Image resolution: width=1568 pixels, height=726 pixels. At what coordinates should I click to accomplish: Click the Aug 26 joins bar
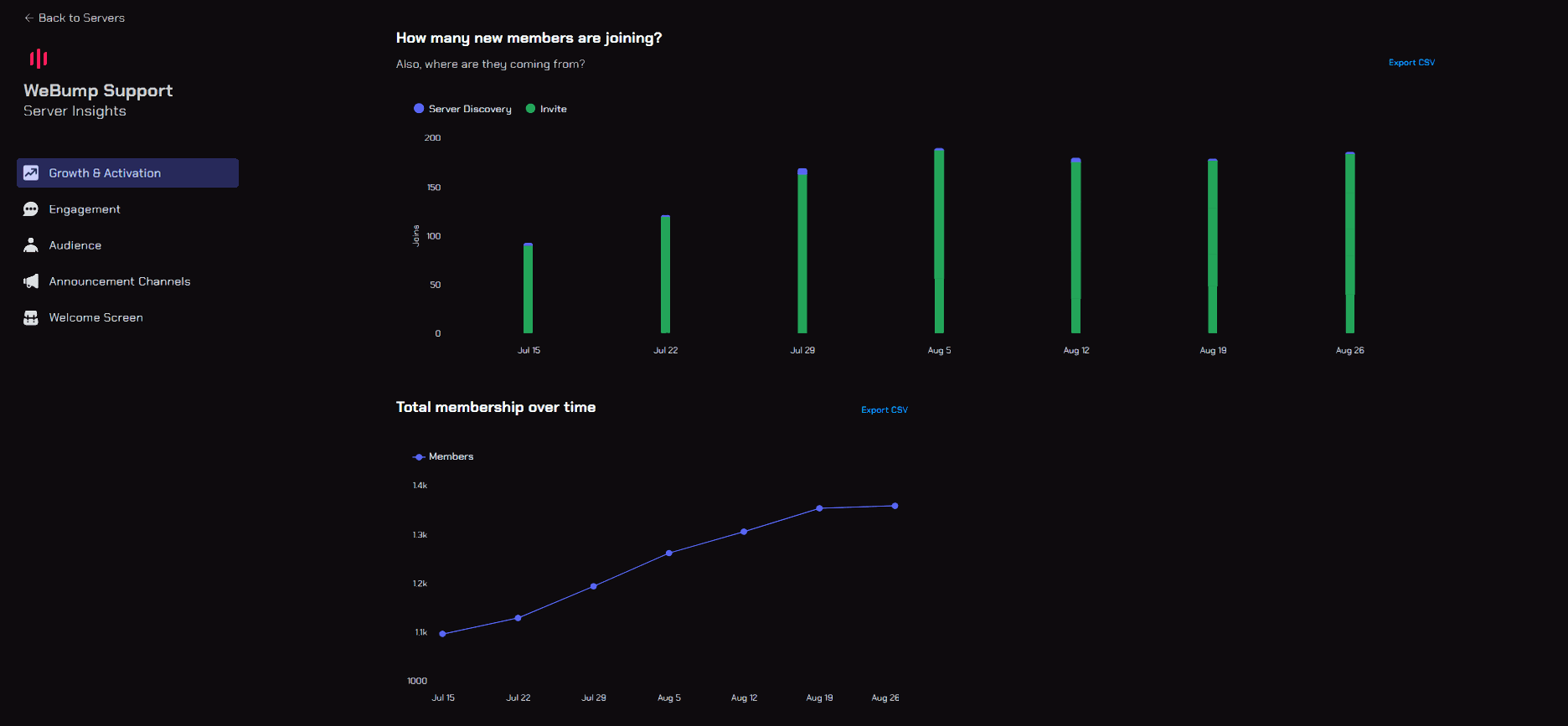(1349, 243)
